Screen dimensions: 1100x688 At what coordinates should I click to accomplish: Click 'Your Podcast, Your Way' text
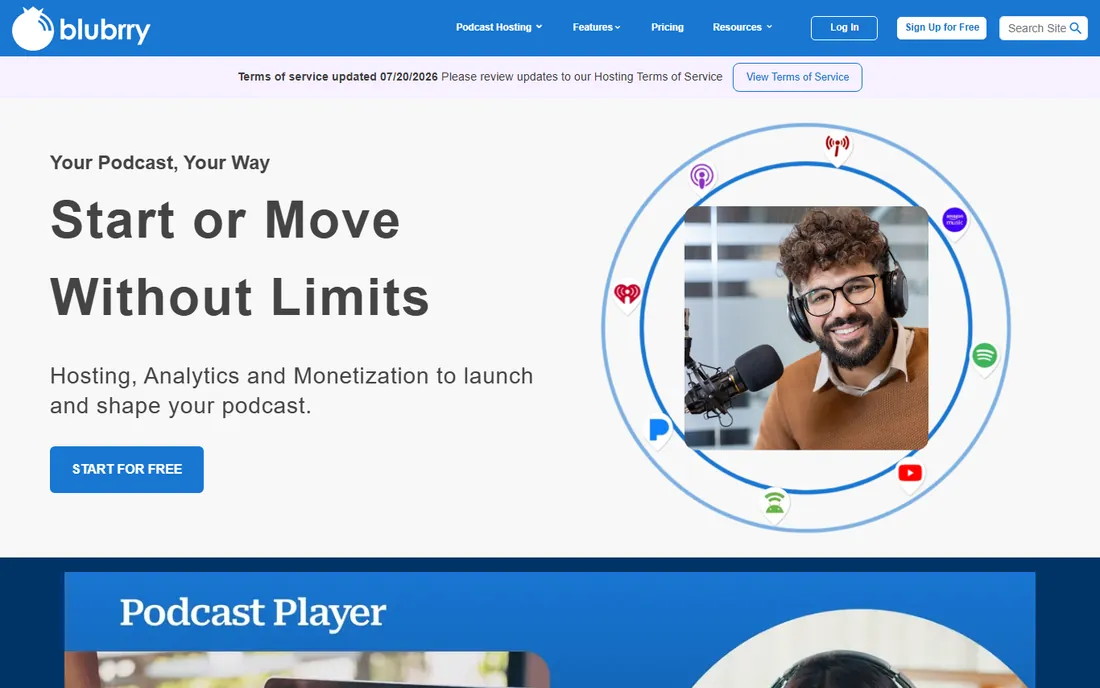(160, 163)
